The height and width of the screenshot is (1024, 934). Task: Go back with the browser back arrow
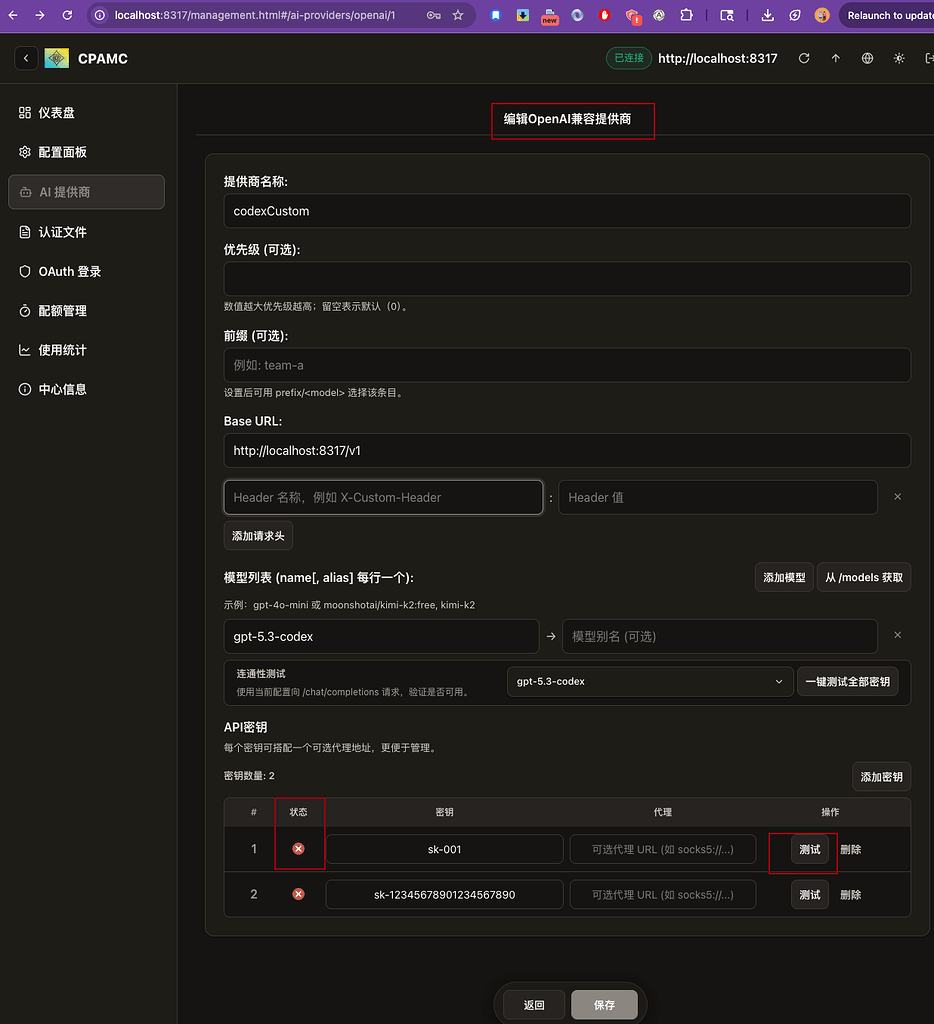pos(13,15)
